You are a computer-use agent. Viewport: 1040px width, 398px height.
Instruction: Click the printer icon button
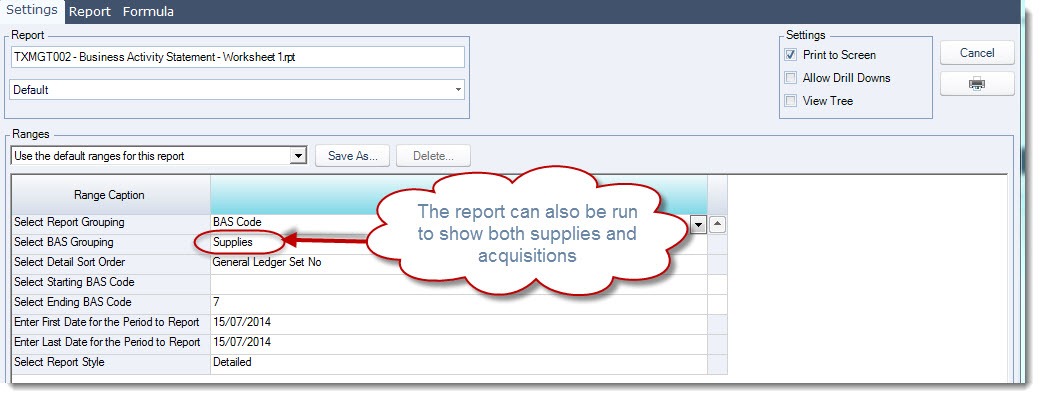[x=977, y=84]
